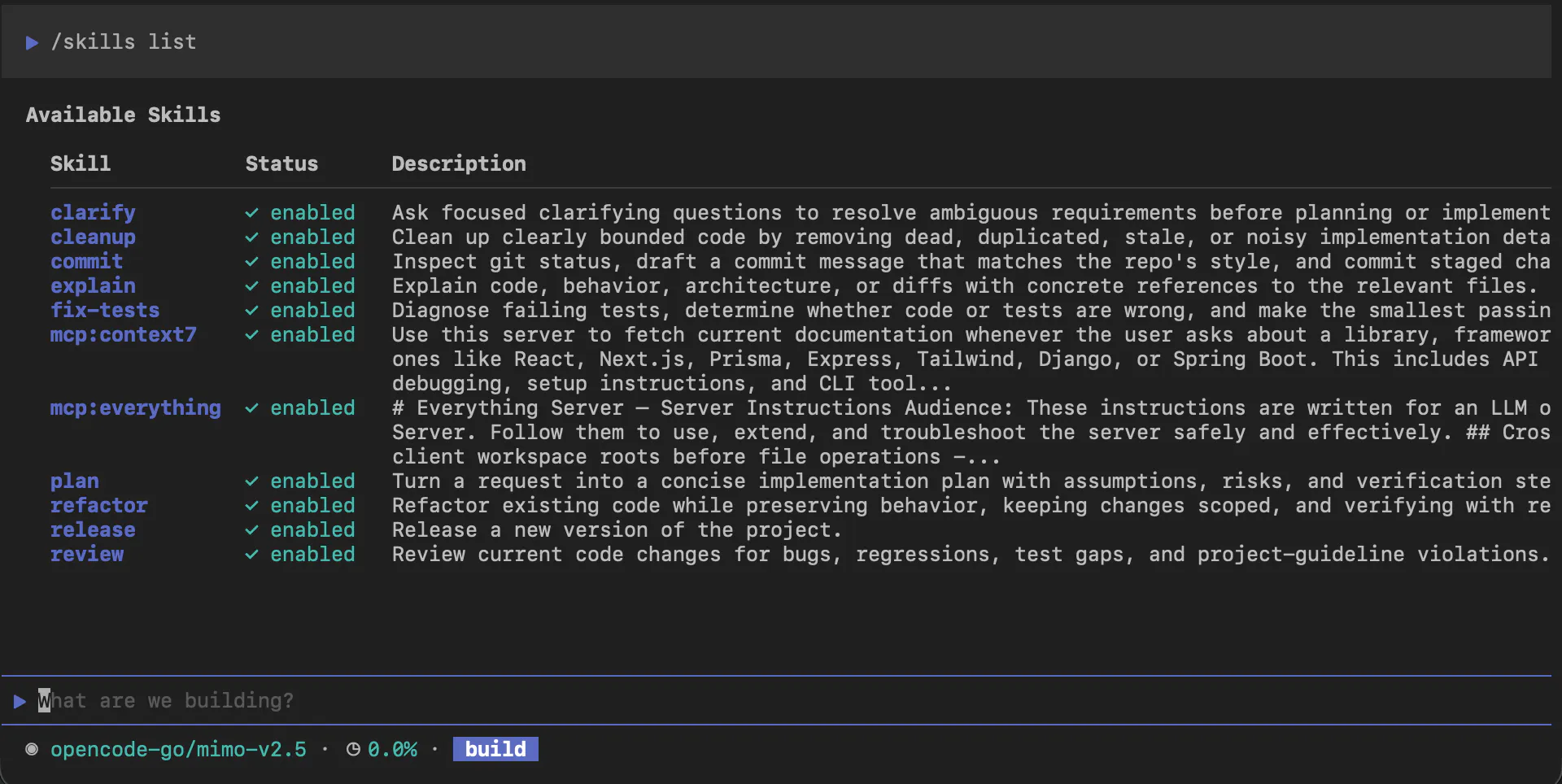Select the plan skill name
This screenshot has height=784, width=1562.
[75, 481]
